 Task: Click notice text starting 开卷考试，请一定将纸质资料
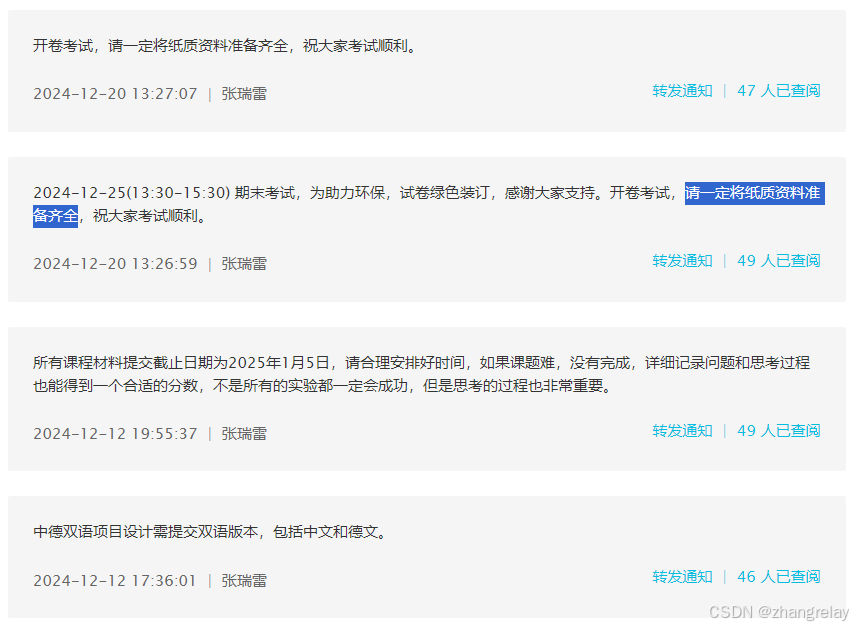(226, 46)
